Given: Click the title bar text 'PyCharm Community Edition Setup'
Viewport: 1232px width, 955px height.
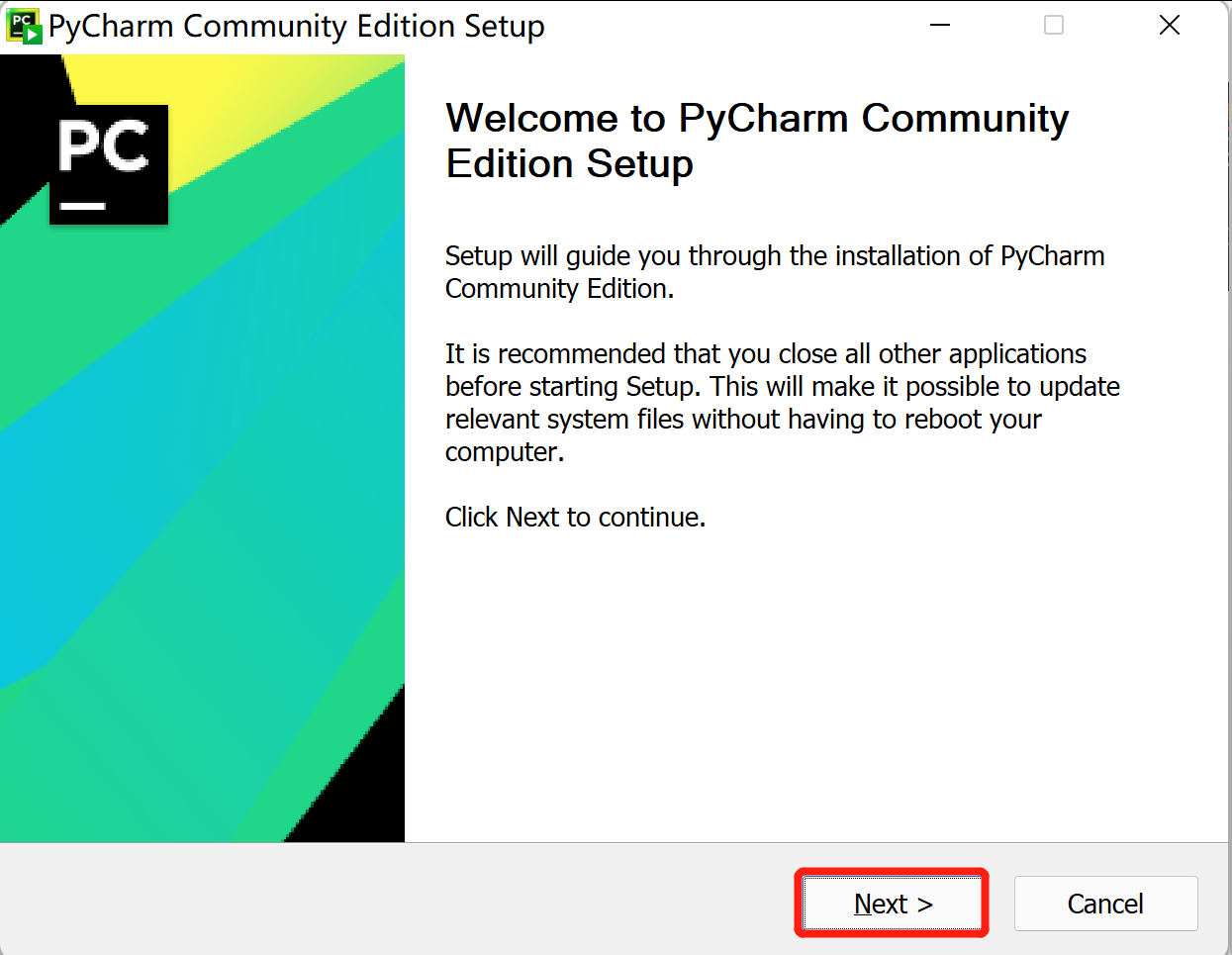Looking at the screenshot, I should click(296, 27).
